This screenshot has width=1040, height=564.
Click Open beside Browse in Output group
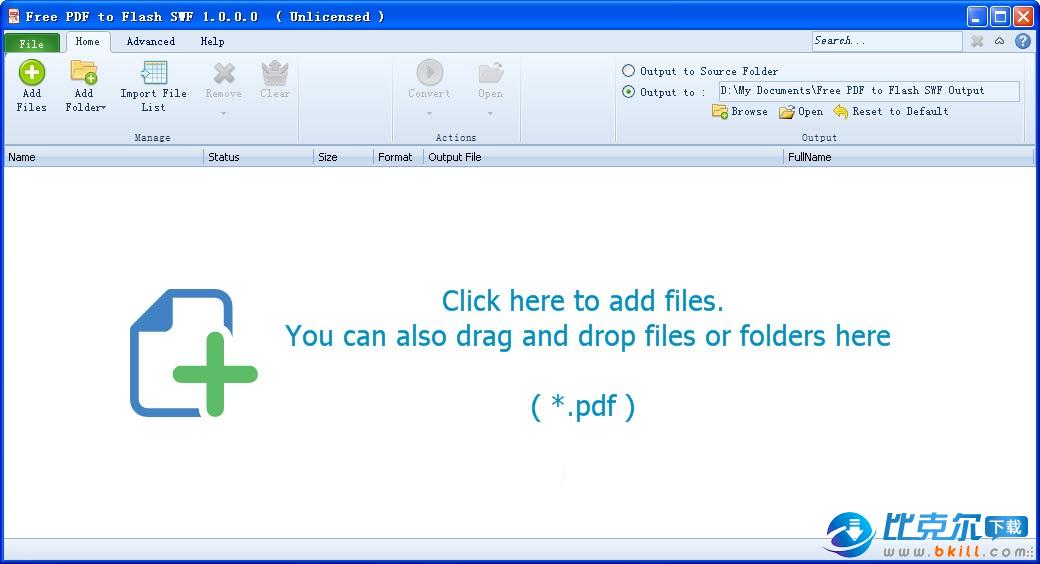pos(801,112)
